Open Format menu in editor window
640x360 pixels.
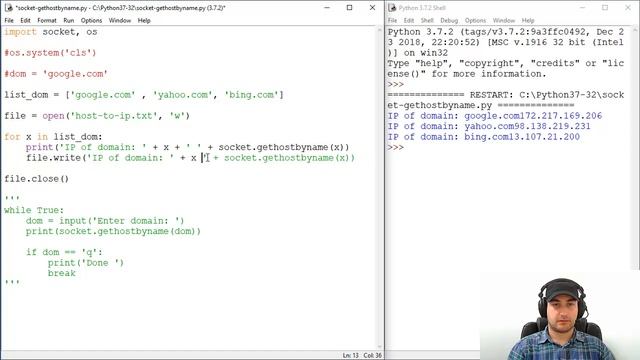(x=47, y=20)
